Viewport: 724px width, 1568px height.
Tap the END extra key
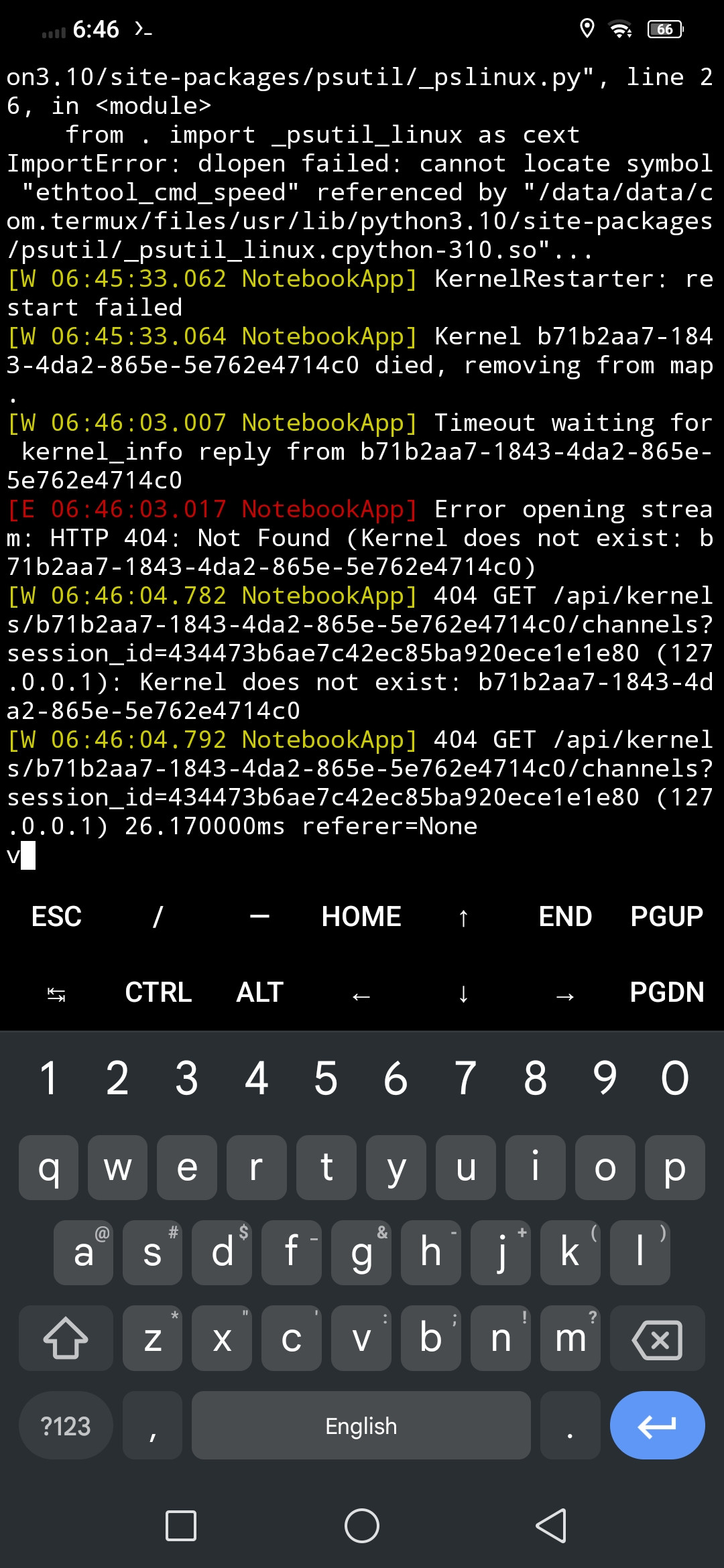[565, 916]
